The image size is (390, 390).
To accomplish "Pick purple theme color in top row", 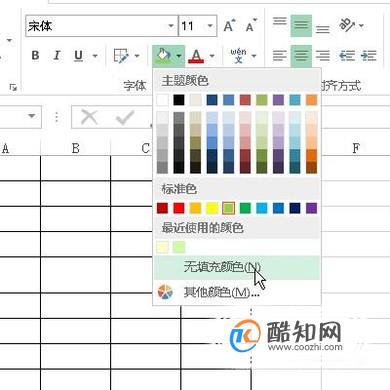I will tap(278, 100).
